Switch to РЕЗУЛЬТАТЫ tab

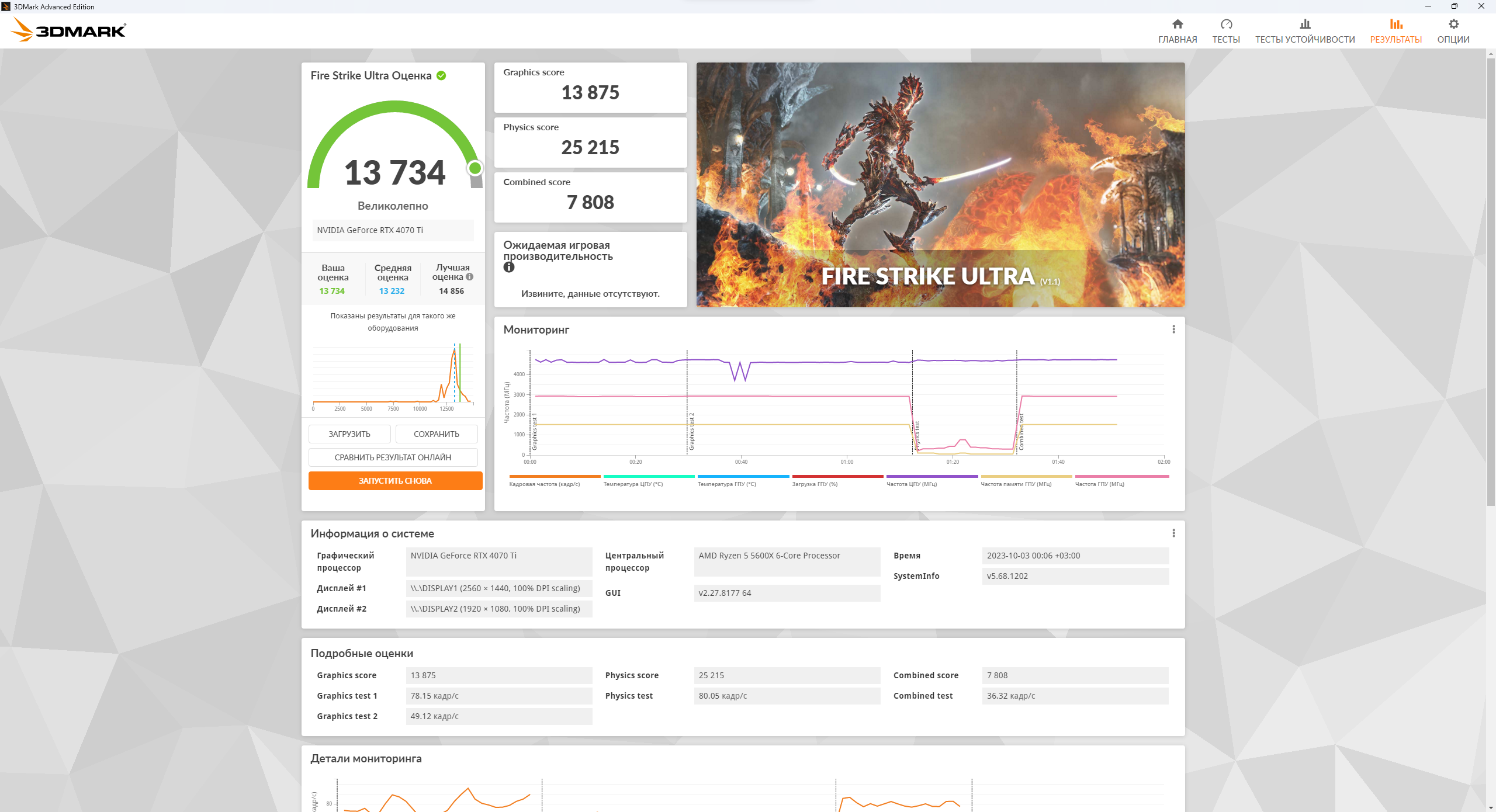1395,30
